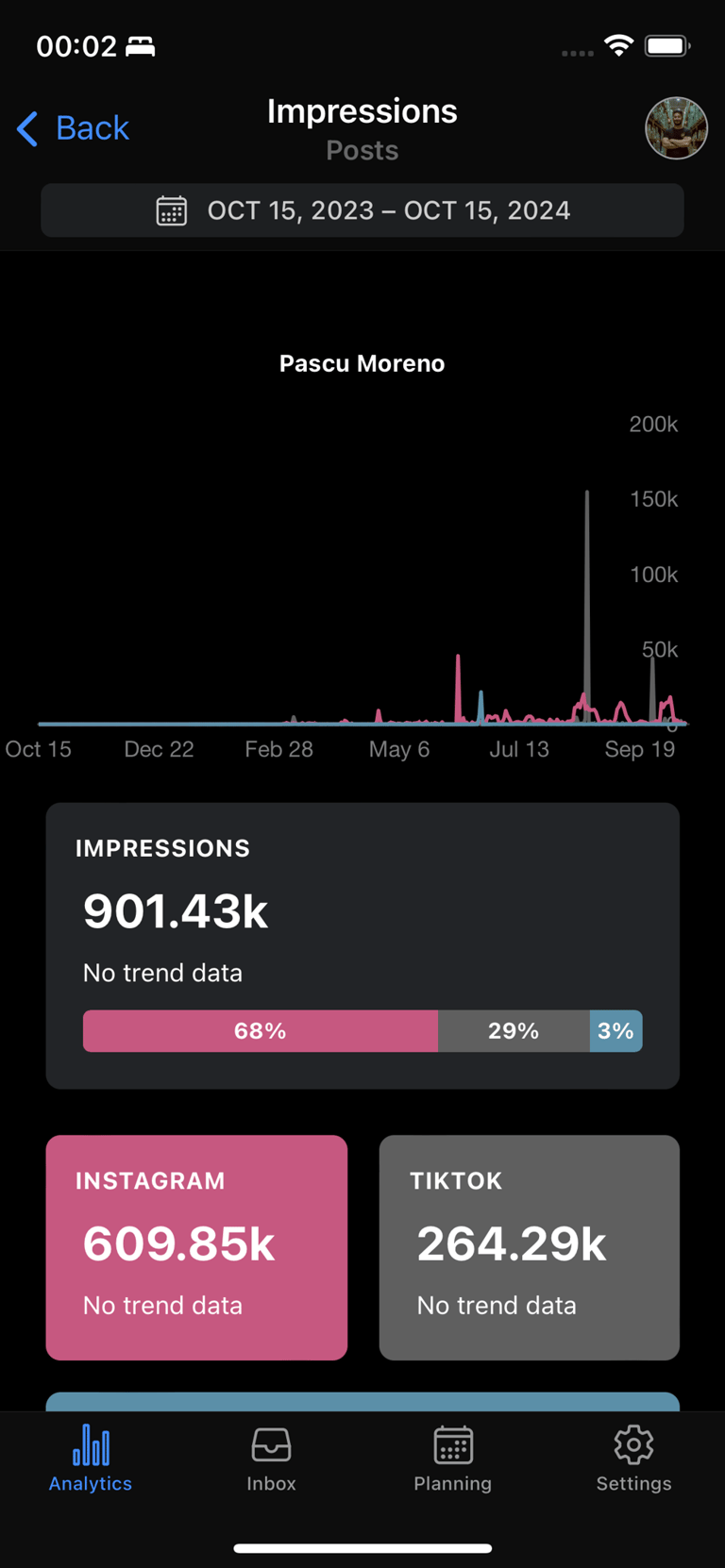Open the Settings gear icon
Image resolution: width=725 pixels, height=1568 pixels.
633,1444
